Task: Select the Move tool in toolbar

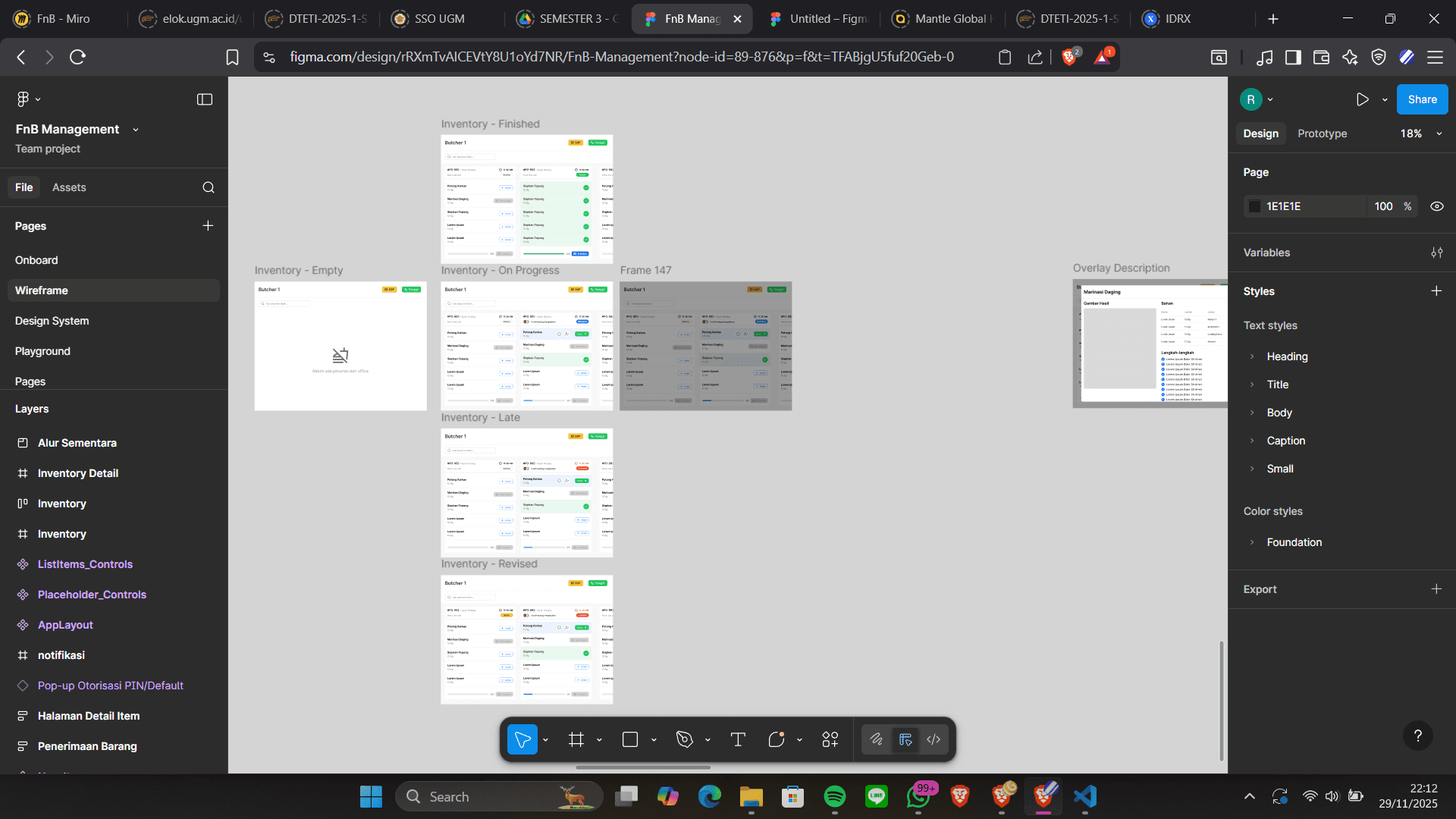Action: [x=522, y=739]
